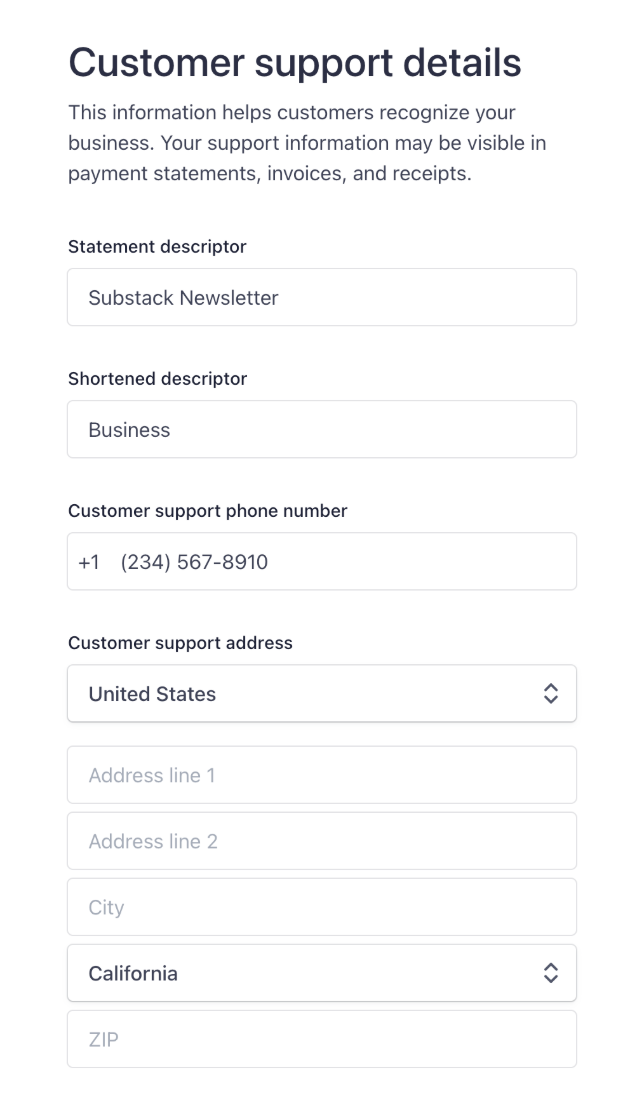The width and height of the screenshot is (624, 1102).
Task: Click the customer support phone number field
Action: [321, 561]
